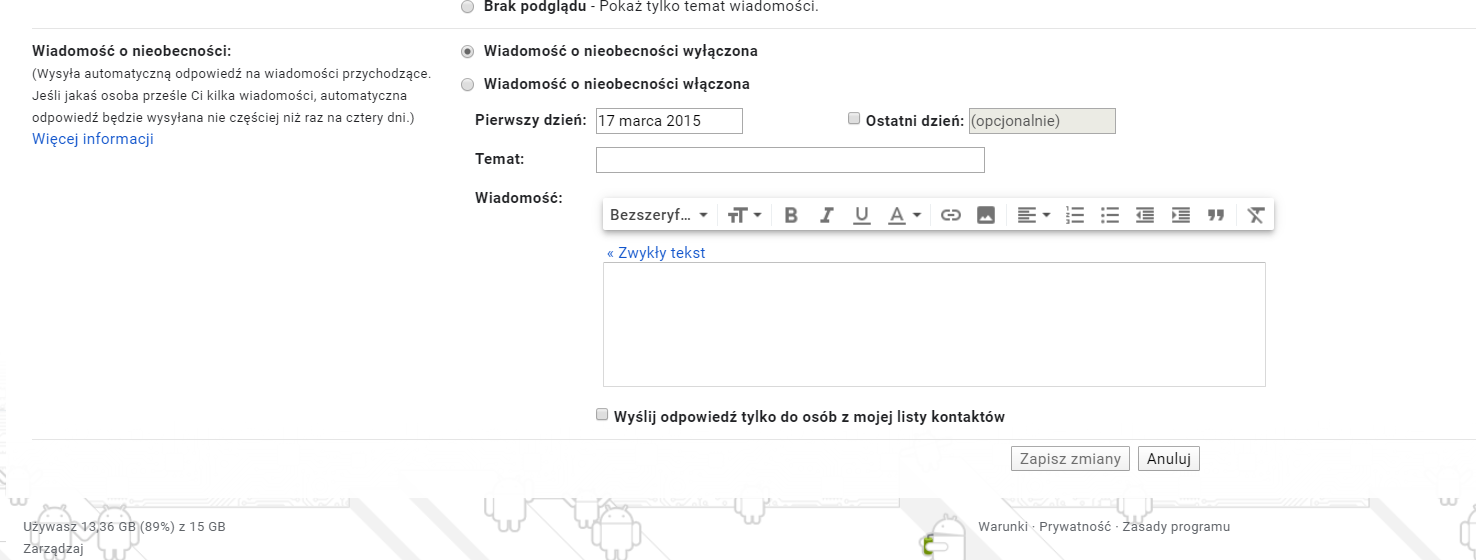This screenshot has width=1476, height=560.
Task: Open the Bezszeryfowa font dropdown
Action: (x=659, y=215)
